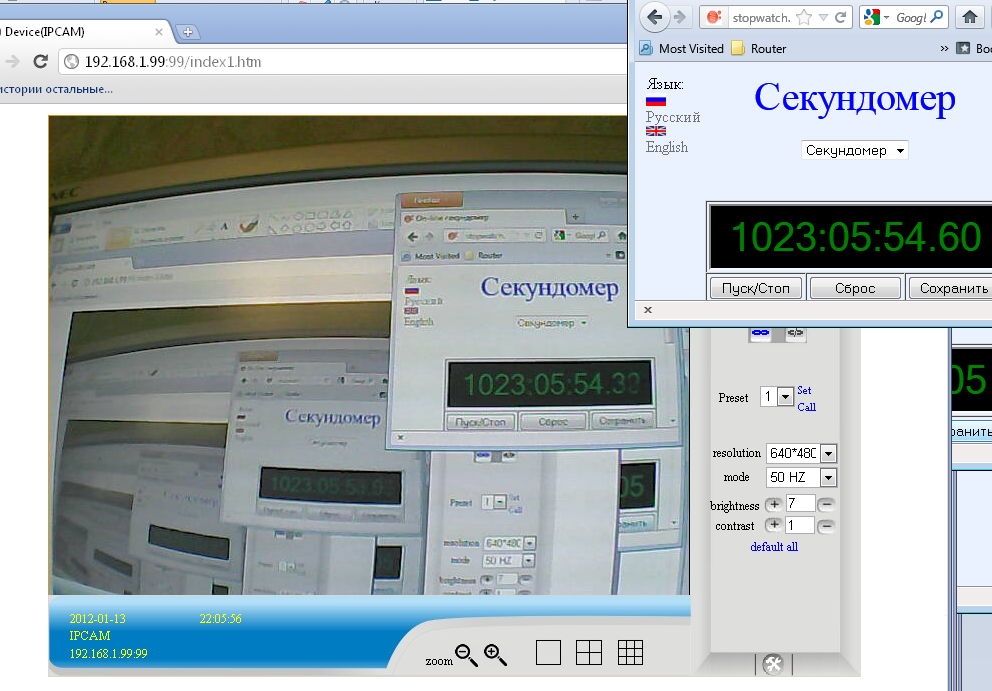Increase brightness with plus button
Image resolution: width=992 pixels, height=691 pixels.
(x=774, y=505)
